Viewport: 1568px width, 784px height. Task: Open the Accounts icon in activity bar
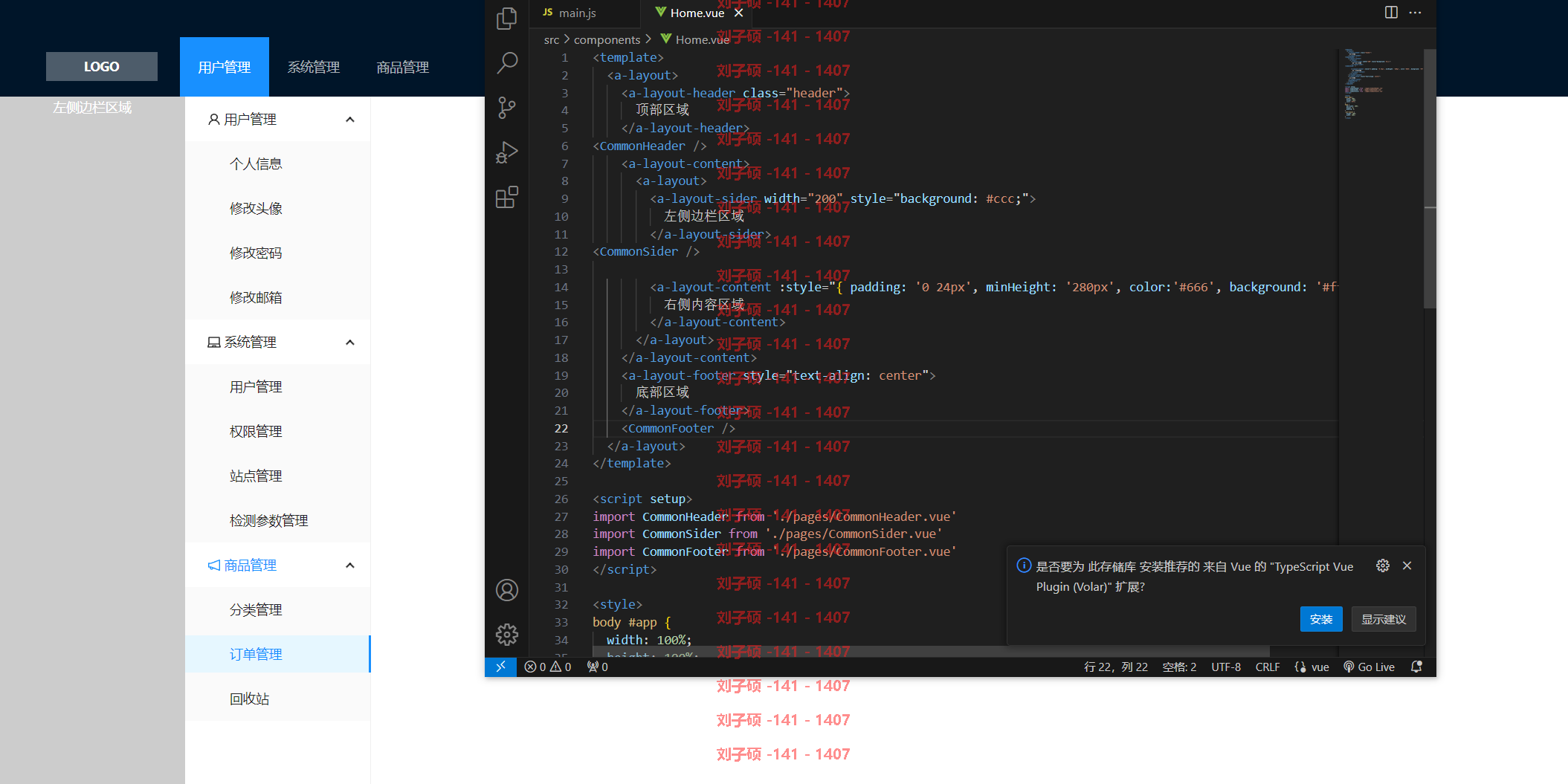pos(507,590)
